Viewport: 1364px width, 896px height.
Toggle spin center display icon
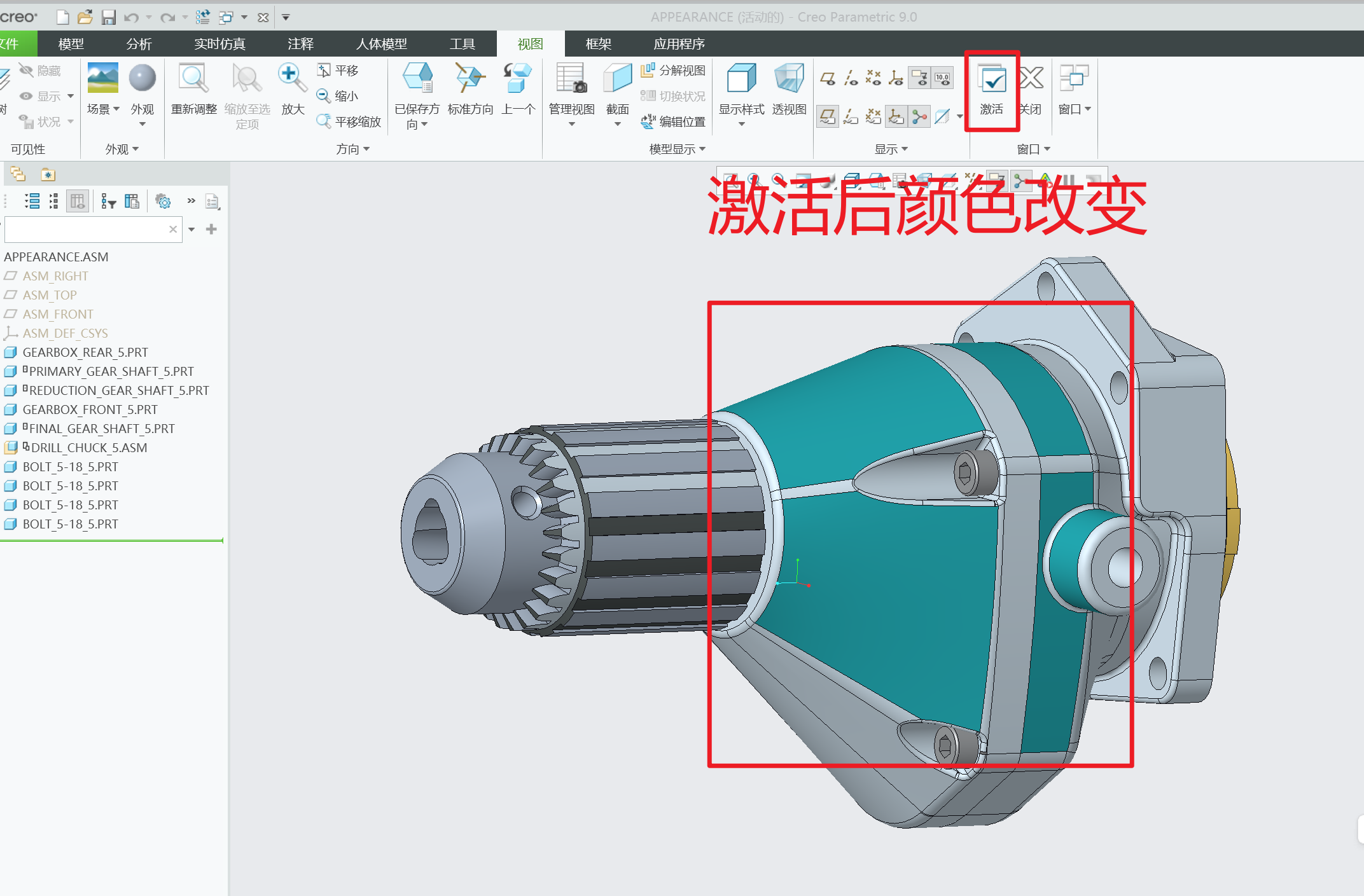919,116
